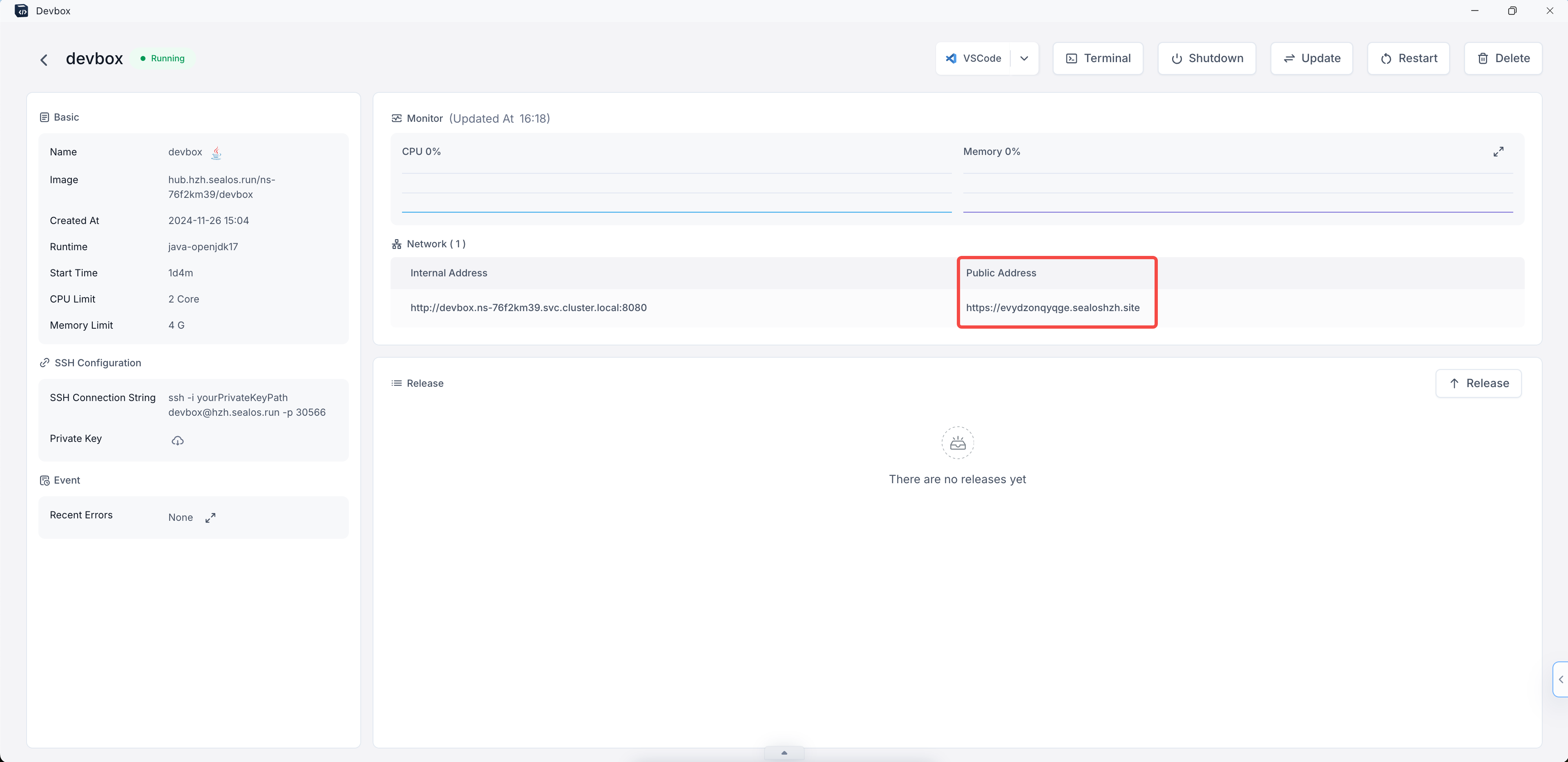Click the Terminal icon to open terminal
Image resolution: width=1568 pixels, height=762 pixels.
point(1097,58)
